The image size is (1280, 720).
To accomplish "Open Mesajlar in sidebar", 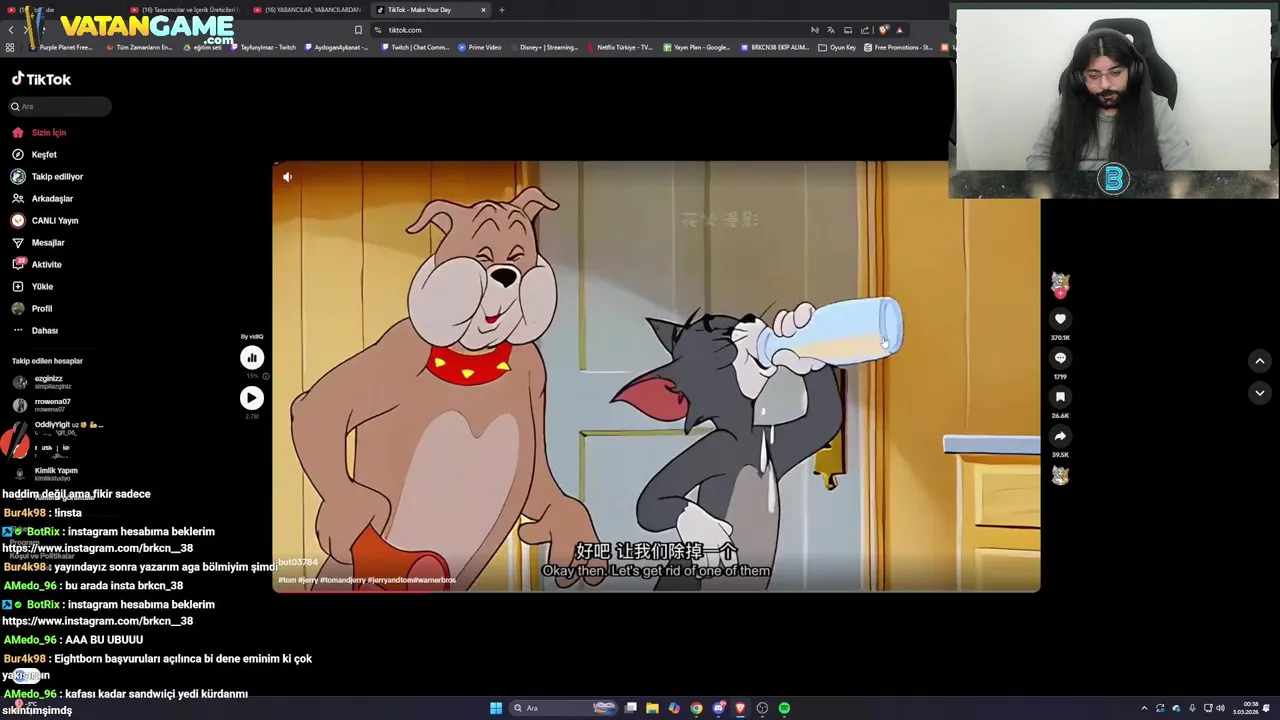I will click(x=38, y=242).
